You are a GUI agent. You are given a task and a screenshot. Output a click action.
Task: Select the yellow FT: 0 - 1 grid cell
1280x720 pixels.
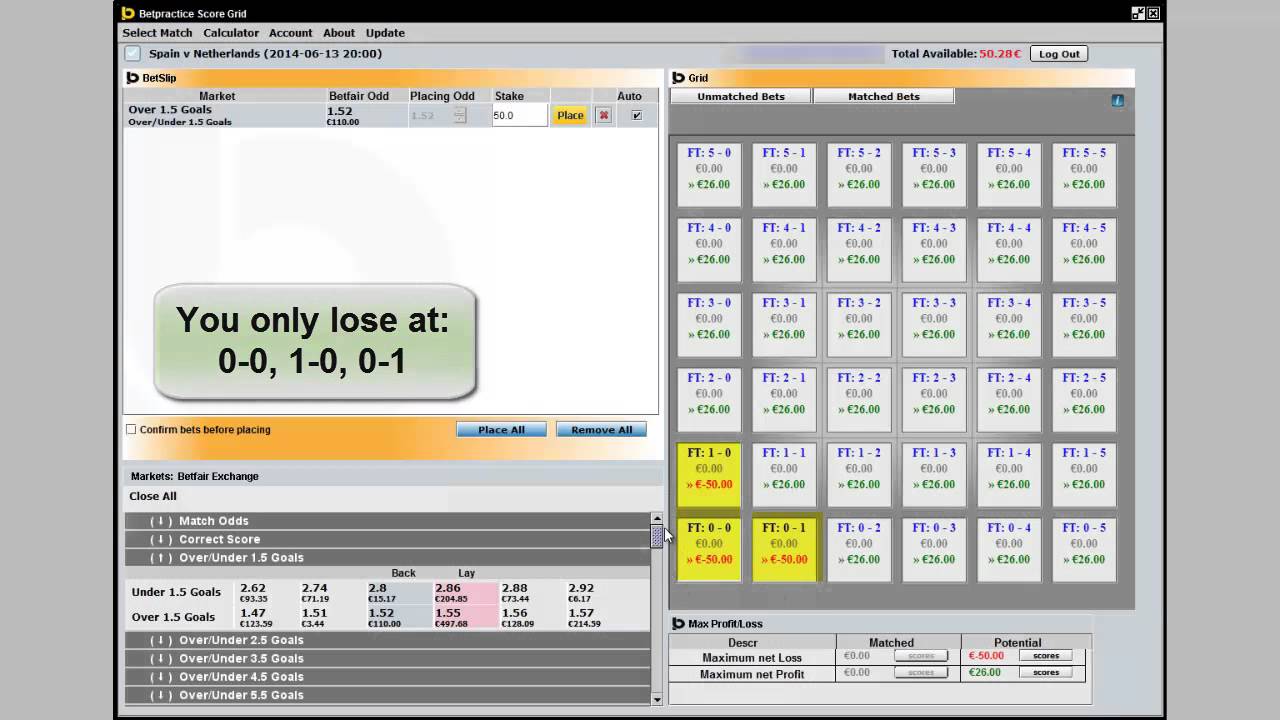784,550
